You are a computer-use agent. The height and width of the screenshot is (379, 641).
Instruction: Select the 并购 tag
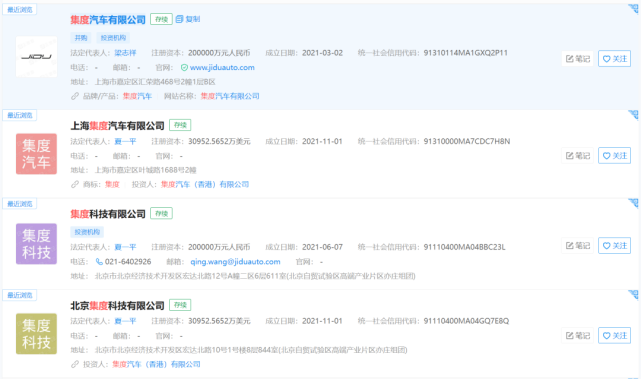point(81,38)
